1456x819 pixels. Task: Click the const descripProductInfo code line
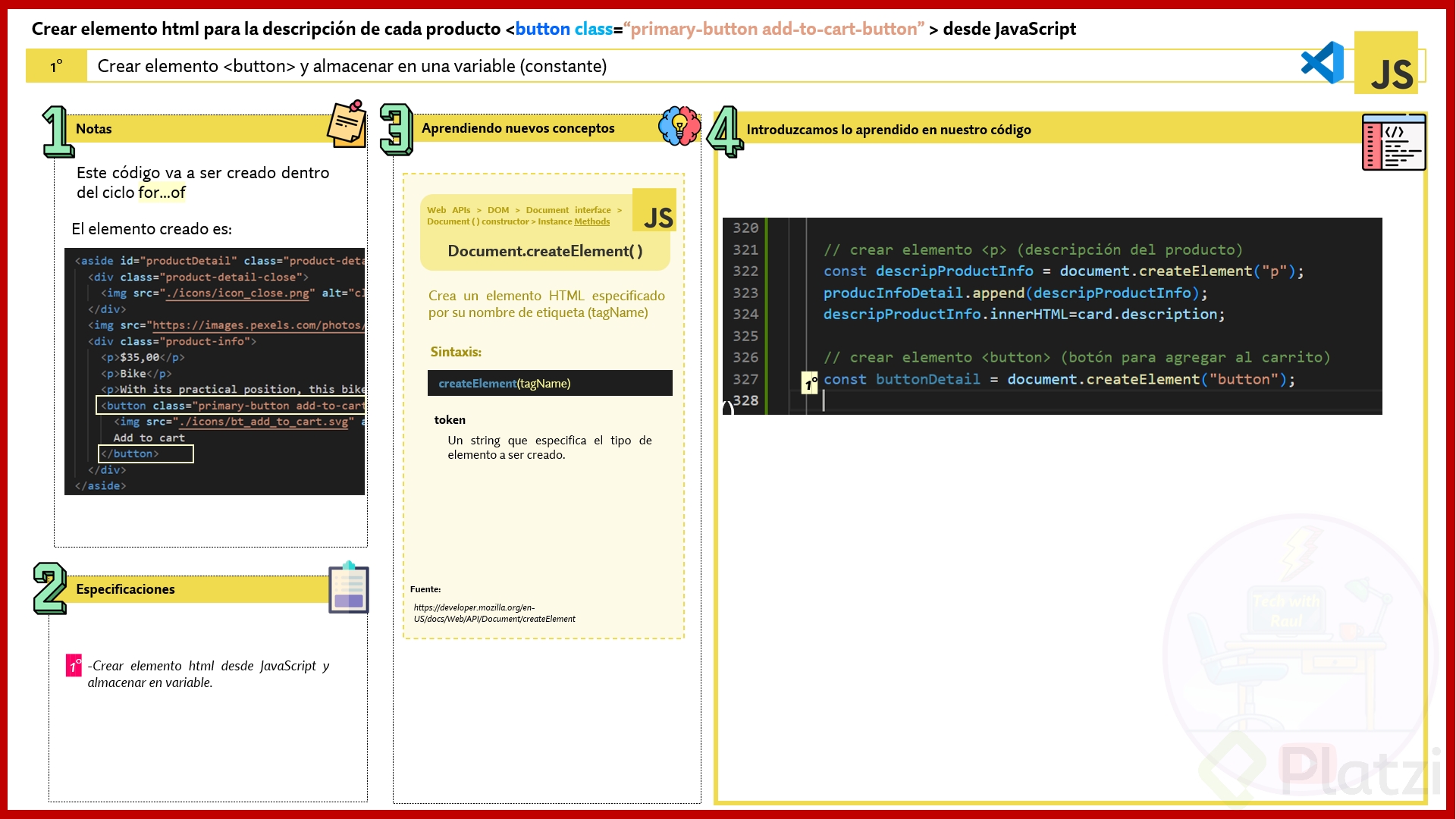(1063, 271)
